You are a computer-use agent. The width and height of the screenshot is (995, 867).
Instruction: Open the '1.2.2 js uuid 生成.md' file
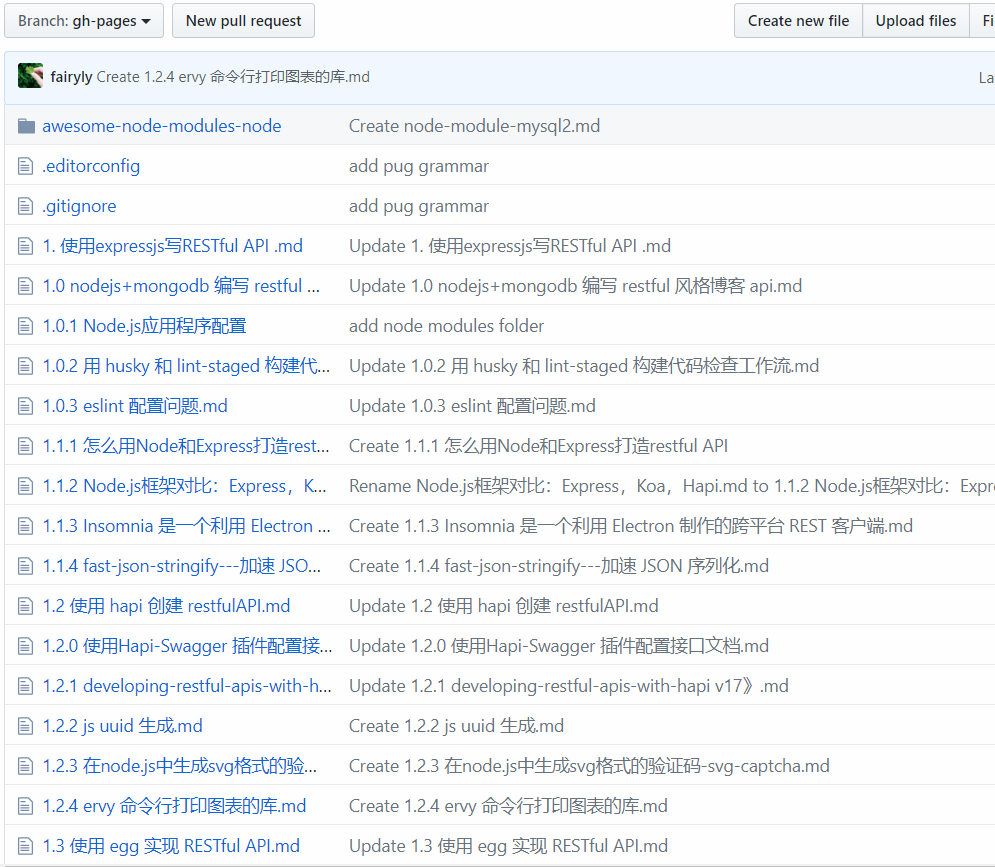point(122,726)
